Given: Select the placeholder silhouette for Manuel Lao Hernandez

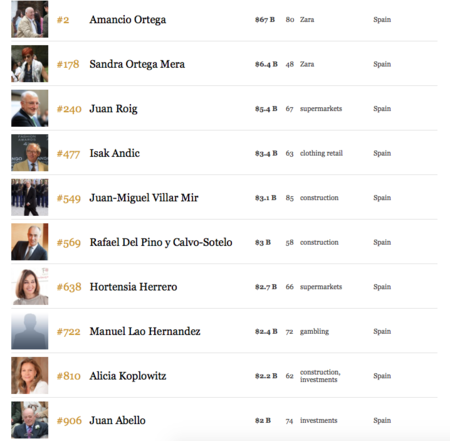Looking at the screenshot, I should click(x=30, y=331).
